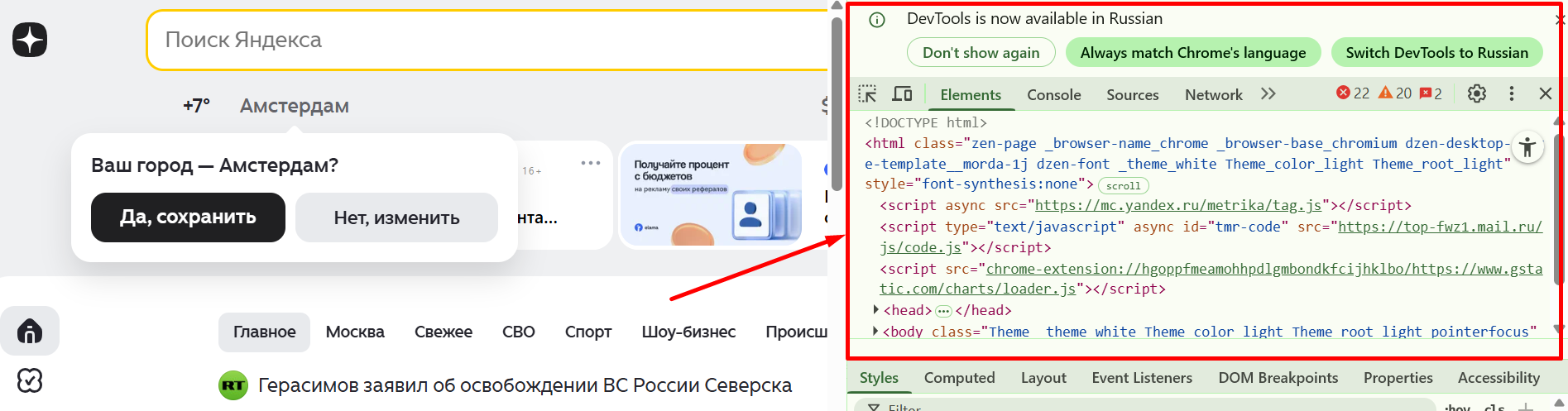
Task: Click the red error count icon
Action: coord(1344,93)
